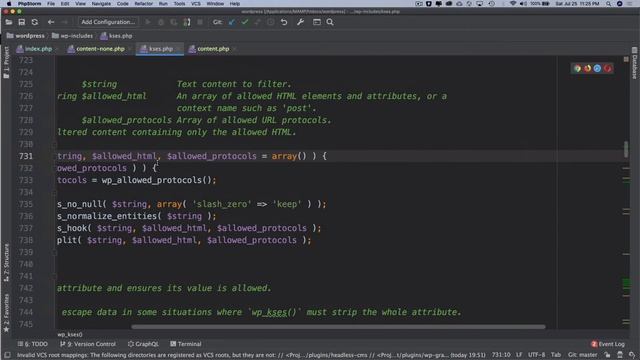Toggle the Project tool window
The image size is (640, 360).
pos(6,62)
